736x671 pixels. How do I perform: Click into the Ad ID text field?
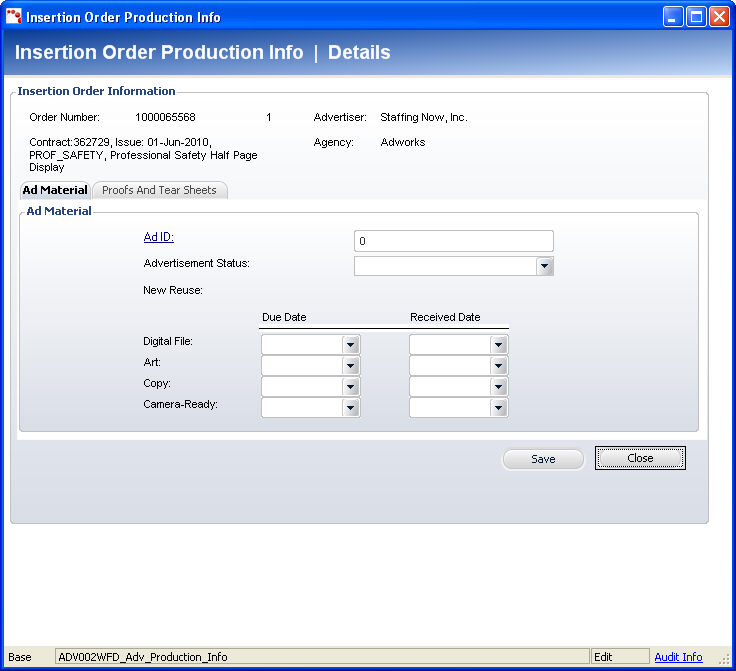click(x=453, y=241)
